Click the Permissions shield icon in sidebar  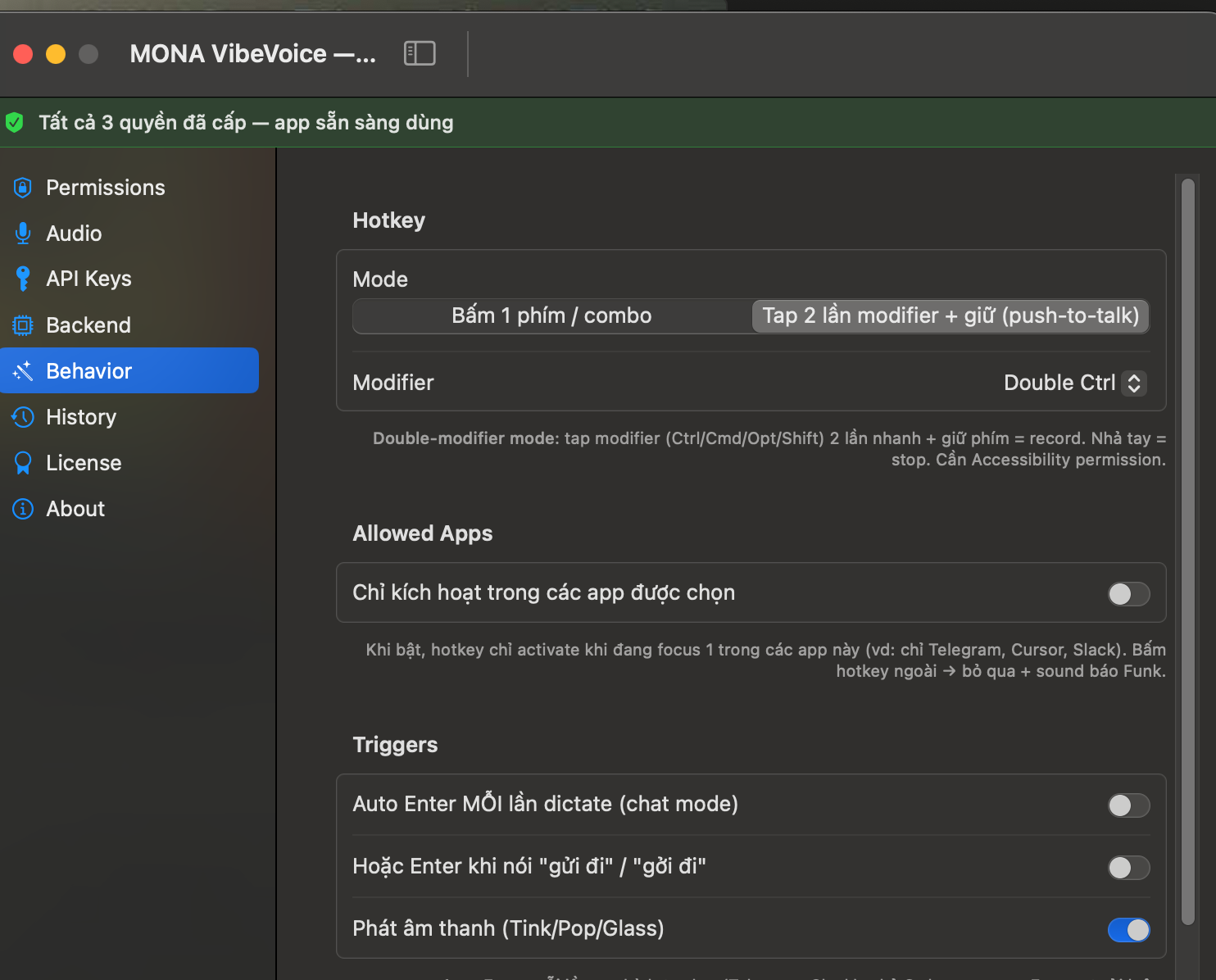point(23,188)
